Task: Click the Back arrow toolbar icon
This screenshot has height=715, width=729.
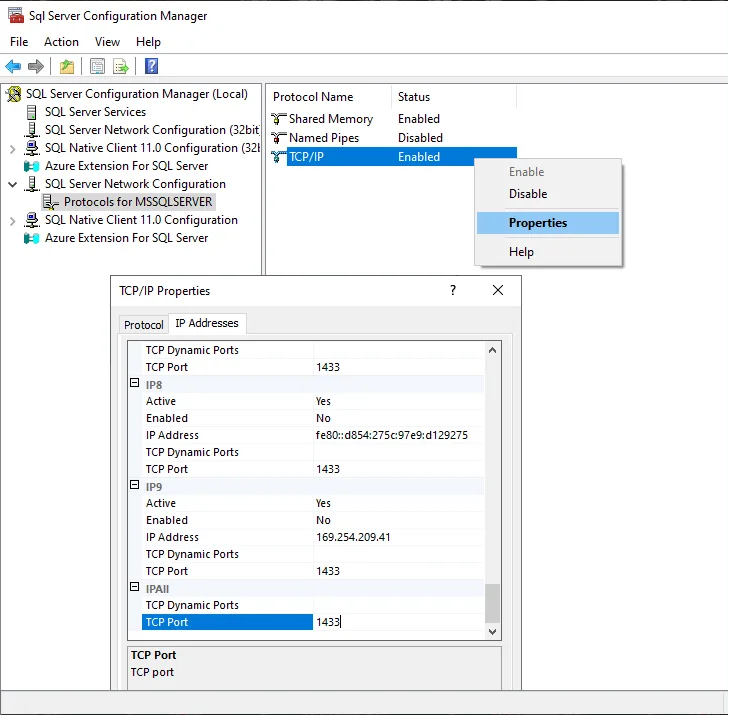Action: (13, 66)
